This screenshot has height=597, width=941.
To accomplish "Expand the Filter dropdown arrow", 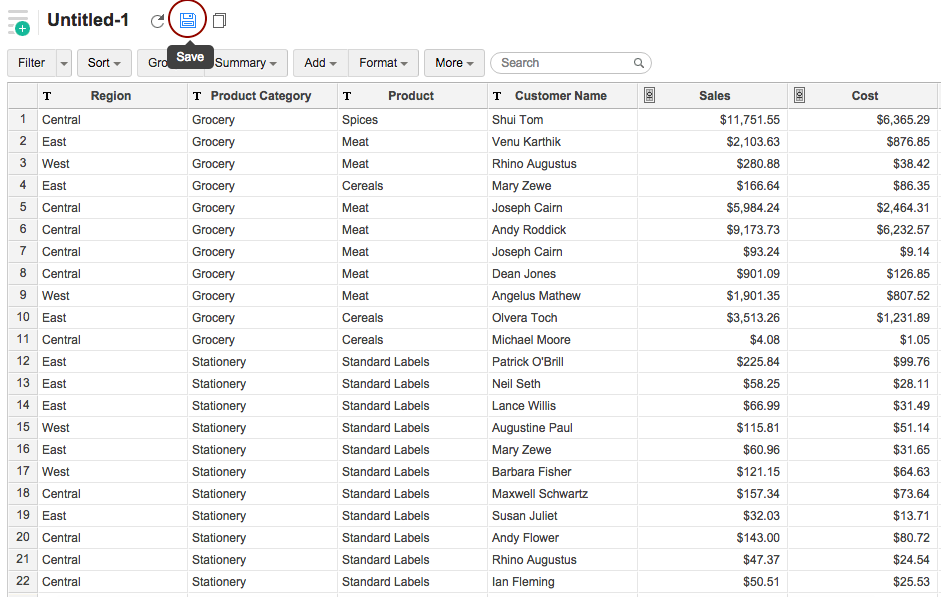I will tap(64, 63).
